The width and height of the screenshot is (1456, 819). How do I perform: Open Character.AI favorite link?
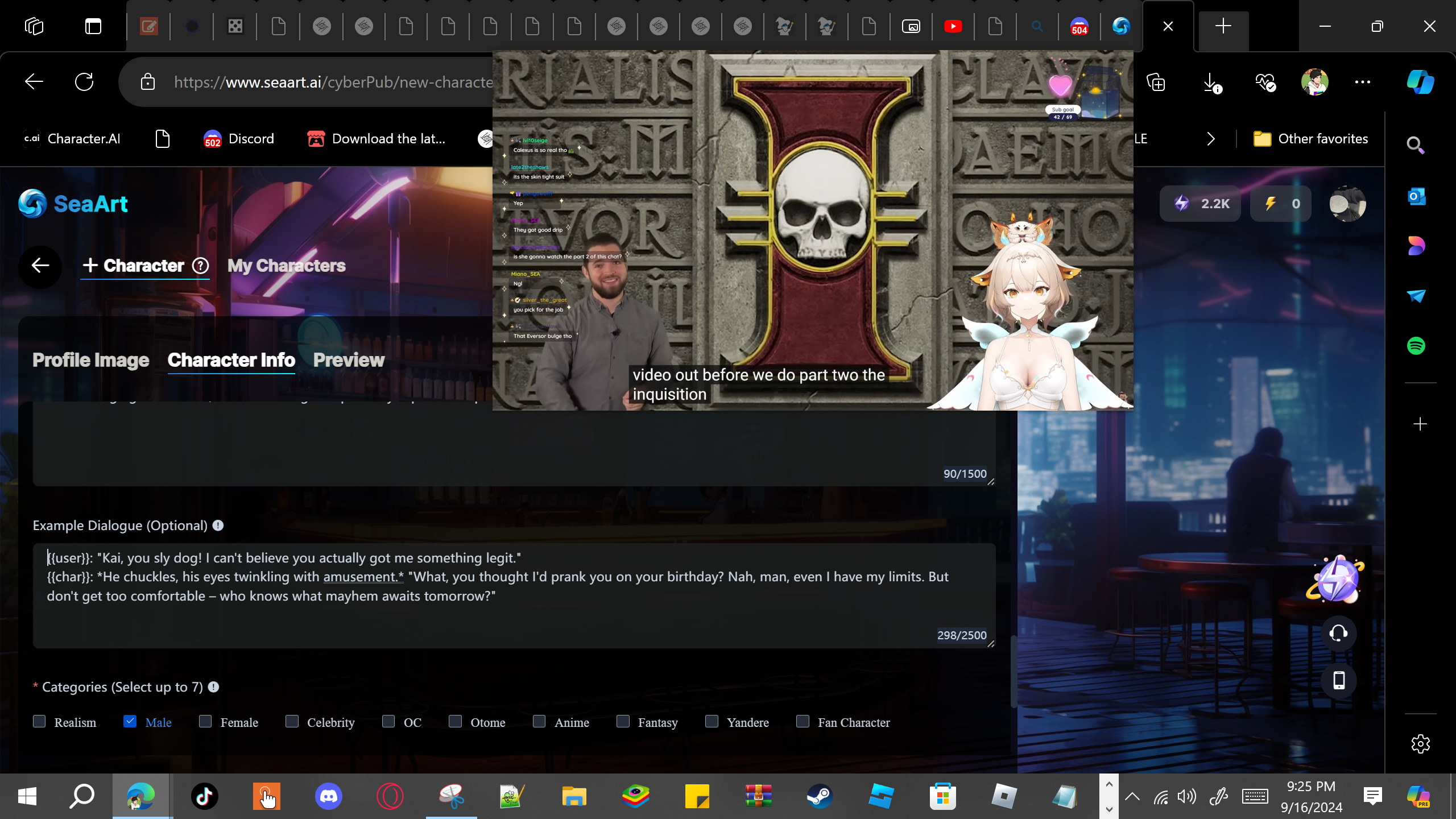(72, 139)
